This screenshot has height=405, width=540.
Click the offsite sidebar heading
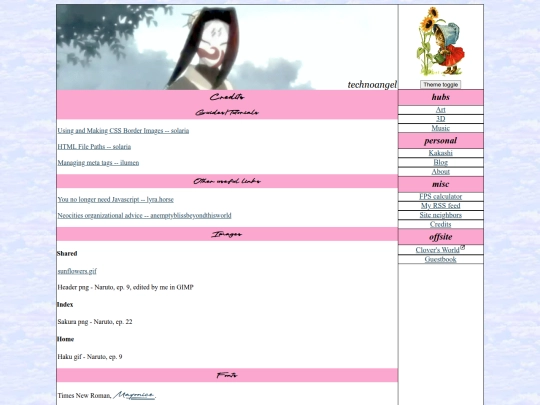point(440,237)
